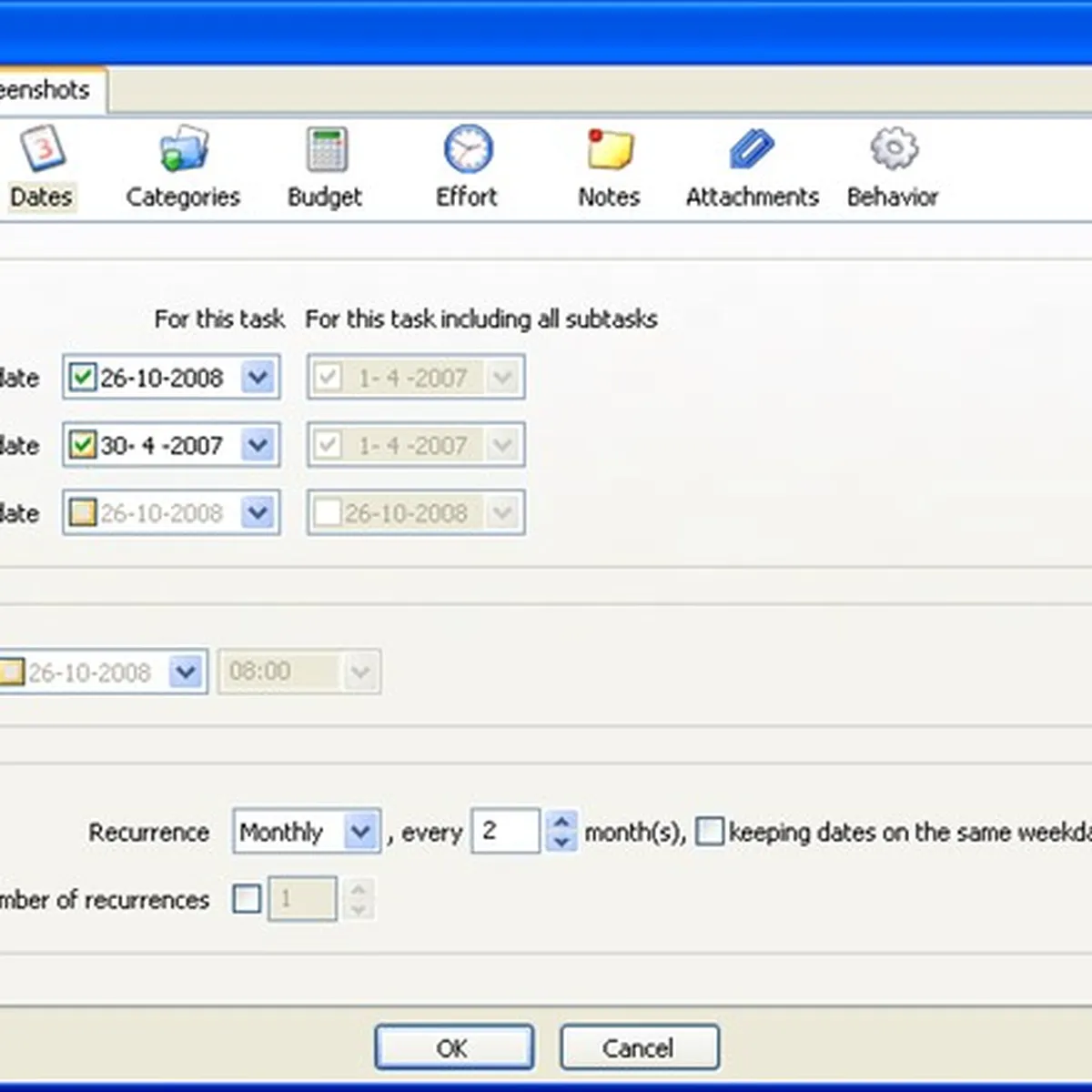Viewport: 1092px width, 1092px height.
Task: Open the first subtasks 1-4-2007 date dropdown
Action: (503, 377)
